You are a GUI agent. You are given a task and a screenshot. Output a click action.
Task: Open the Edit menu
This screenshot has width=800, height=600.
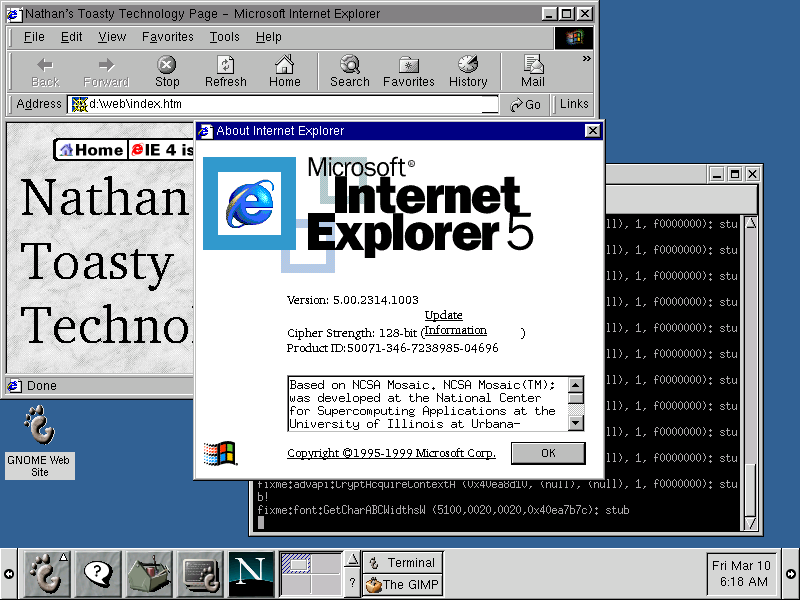71,37
